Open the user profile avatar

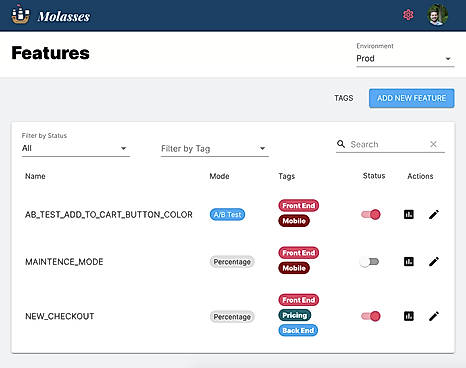[437, 15]
